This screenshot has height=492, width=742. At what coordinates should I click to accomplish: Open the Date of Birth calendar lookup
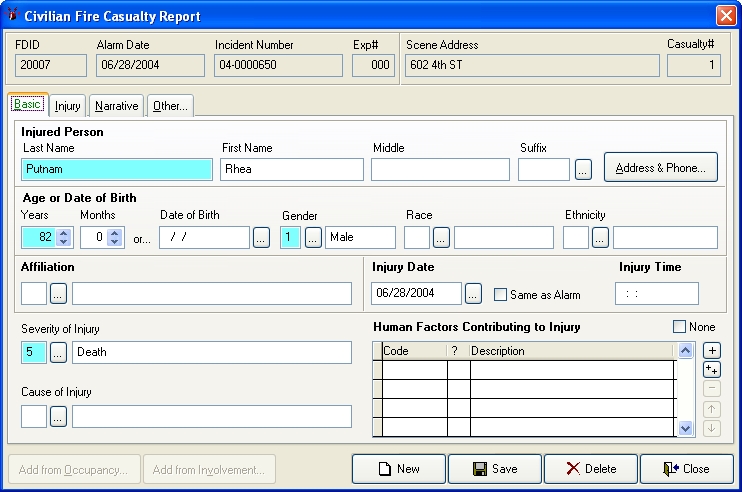tap(261, 238)
